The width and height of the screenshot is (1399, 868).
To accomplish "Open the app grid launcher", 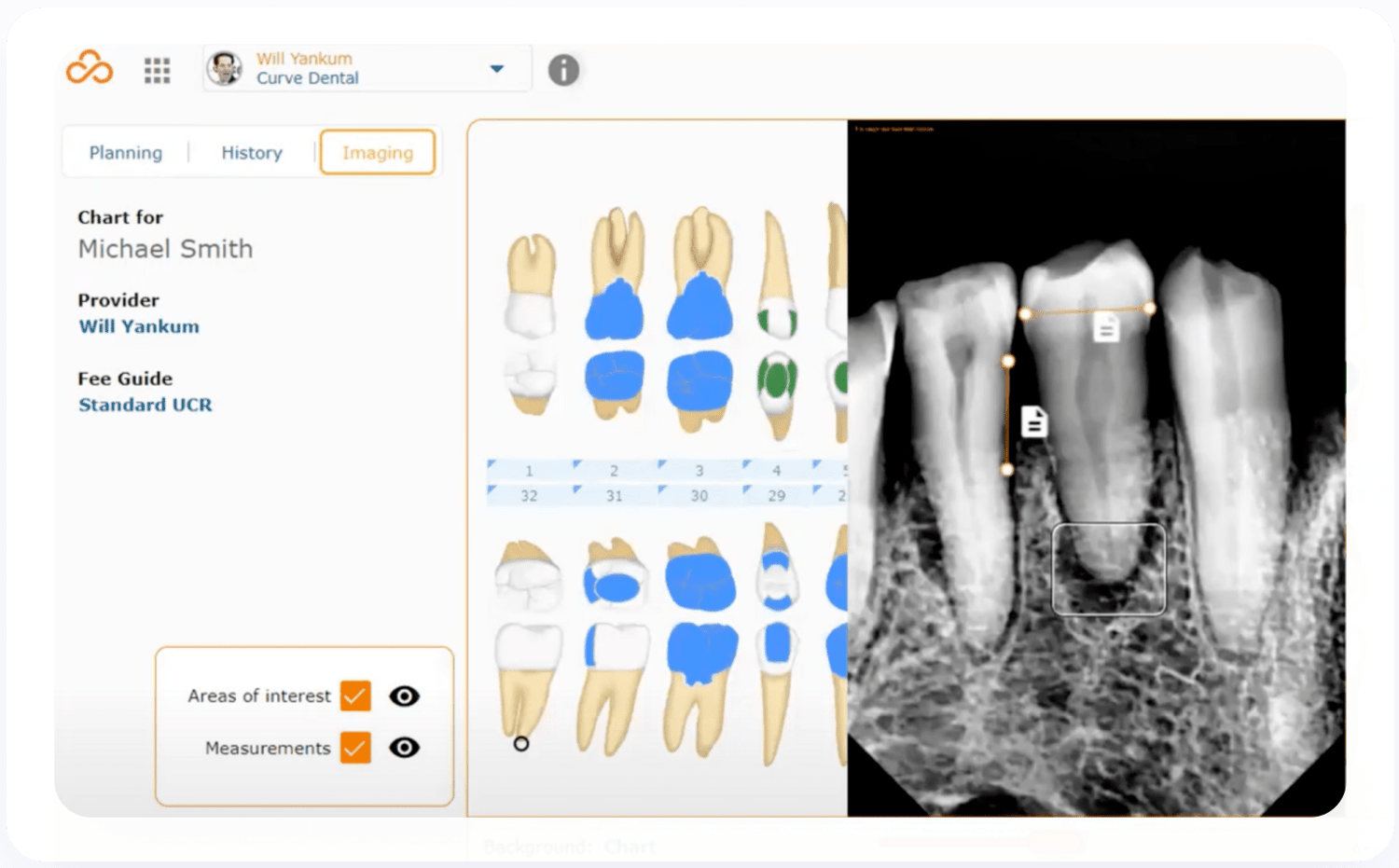I will tap(157, 70).
